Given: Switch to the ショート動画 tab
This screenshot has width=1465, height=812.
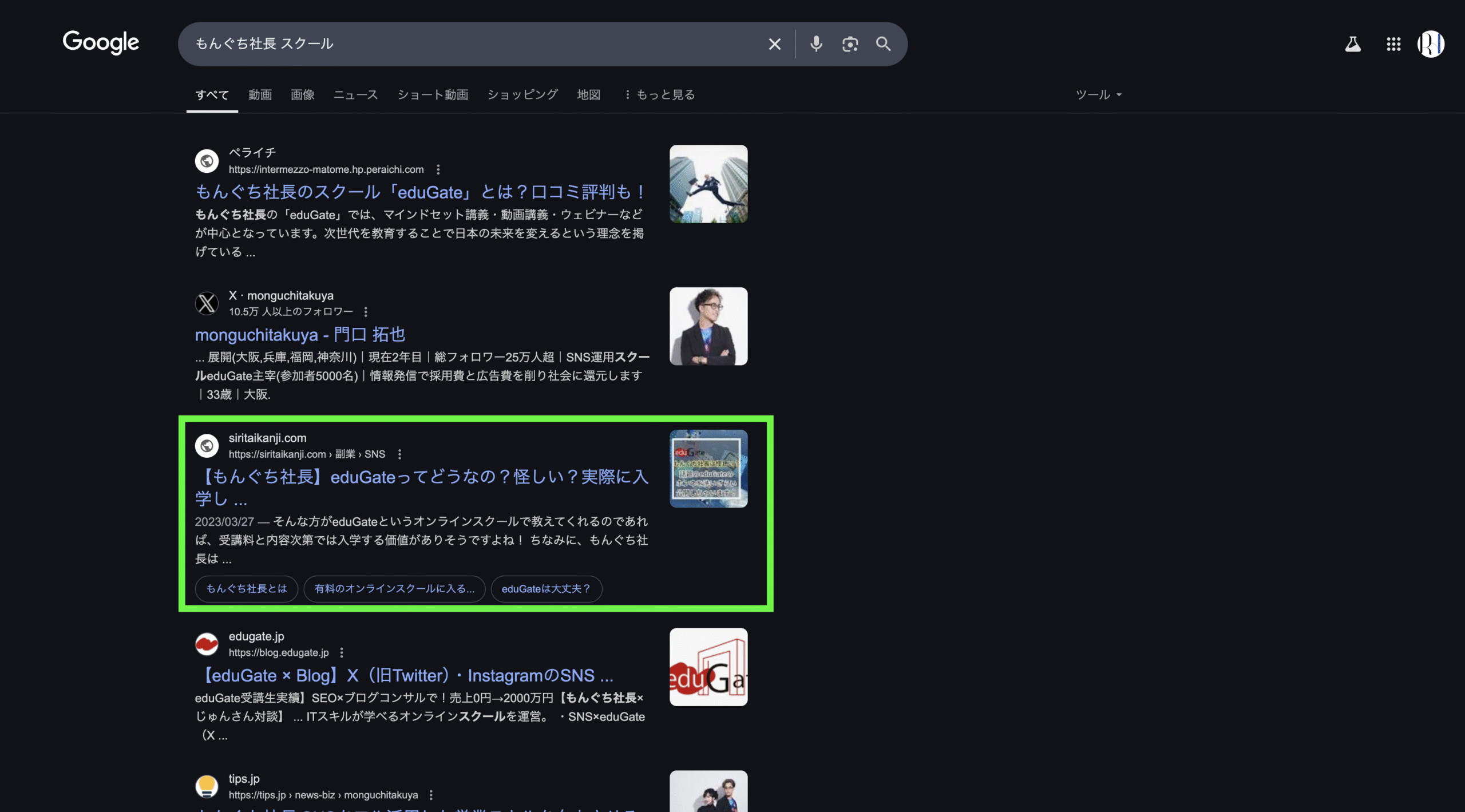Looking at the screenshot, I should pyautogui.click(x=433, y=95).
